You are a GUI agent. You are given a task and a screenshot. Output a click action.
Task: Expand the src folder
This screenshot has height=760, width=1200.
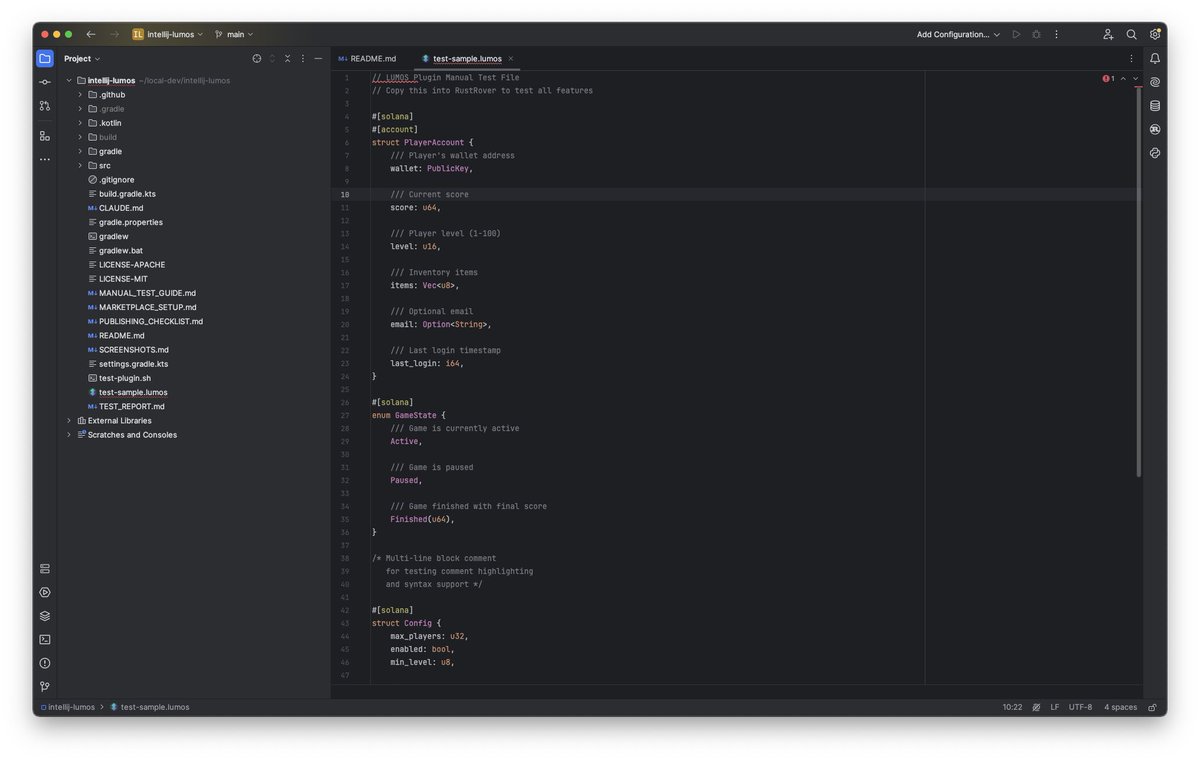point(80,166)
